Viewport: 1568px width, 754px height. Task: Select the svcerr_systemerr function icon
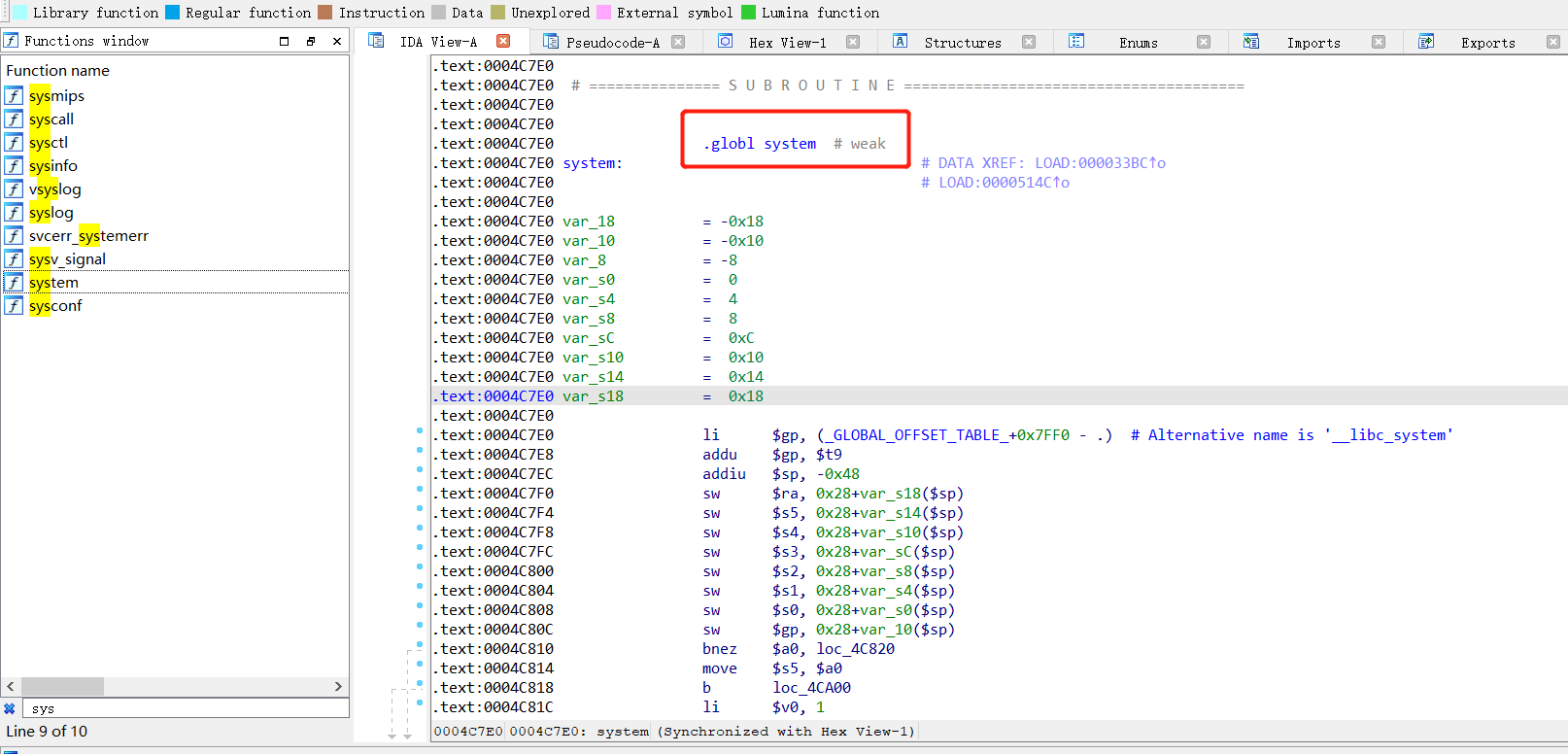pyautogui.click(x=14, y=235)
